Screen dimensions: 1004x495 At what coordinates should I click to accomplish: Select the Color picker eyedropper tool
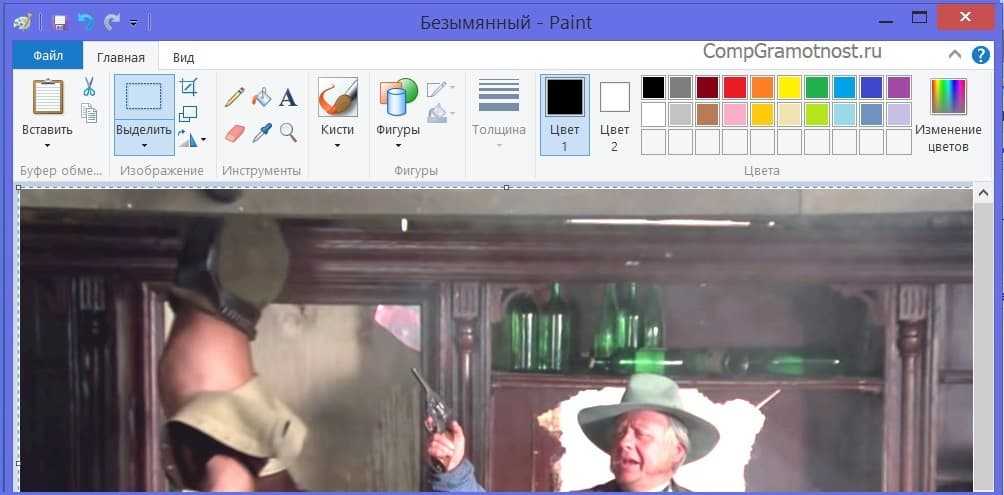coord(261,132)
